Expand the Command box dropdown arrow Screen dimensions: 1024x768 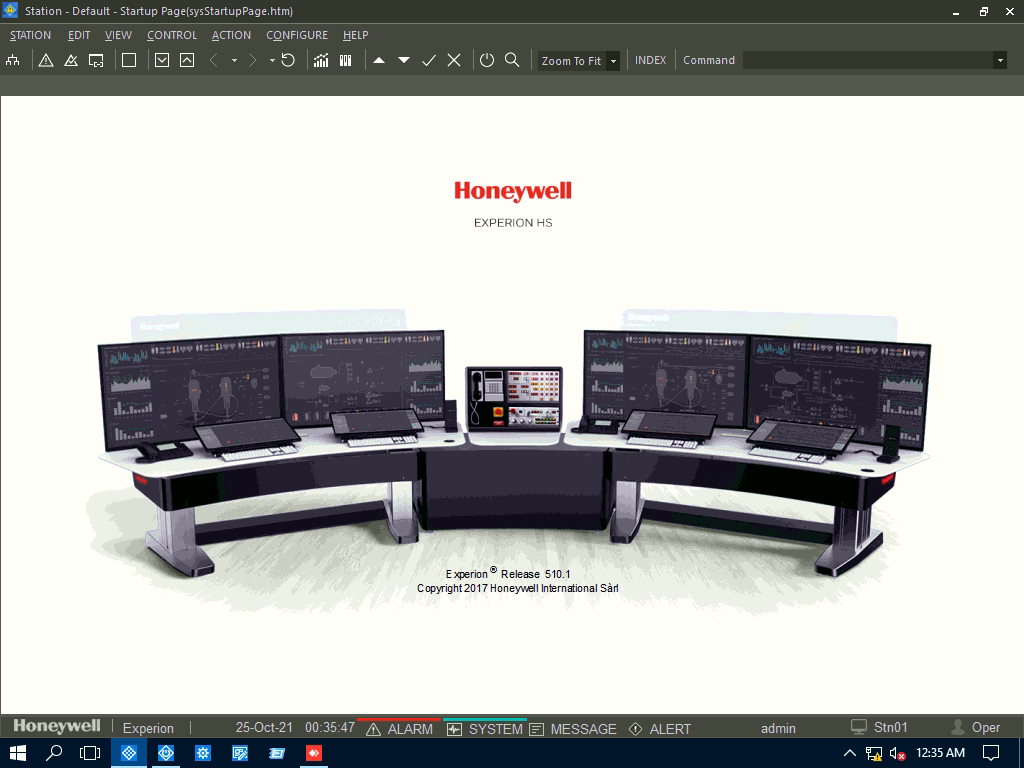click(x=999, y=60)
